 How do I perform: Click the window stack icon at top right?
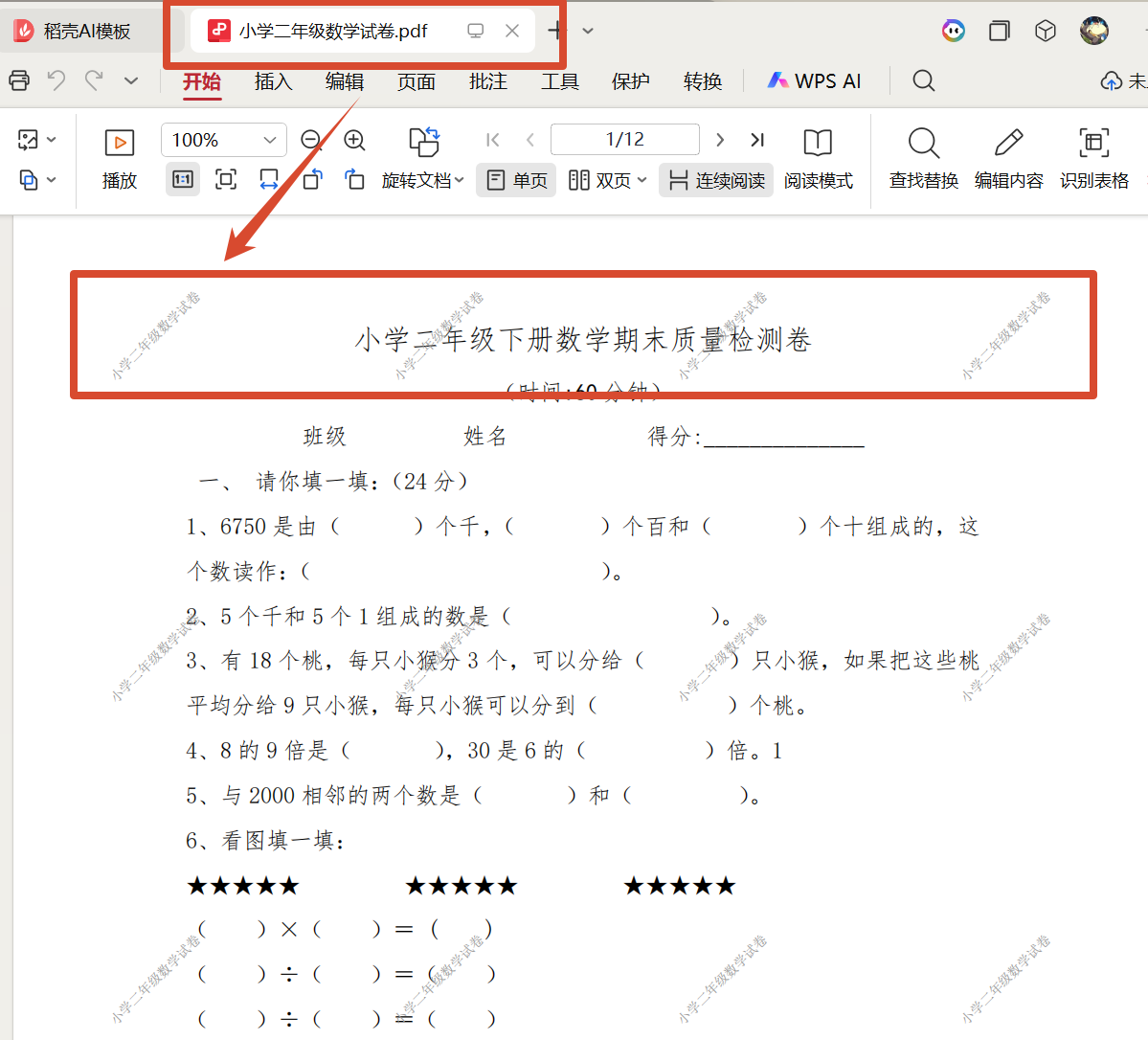[x=1000, y=31]
